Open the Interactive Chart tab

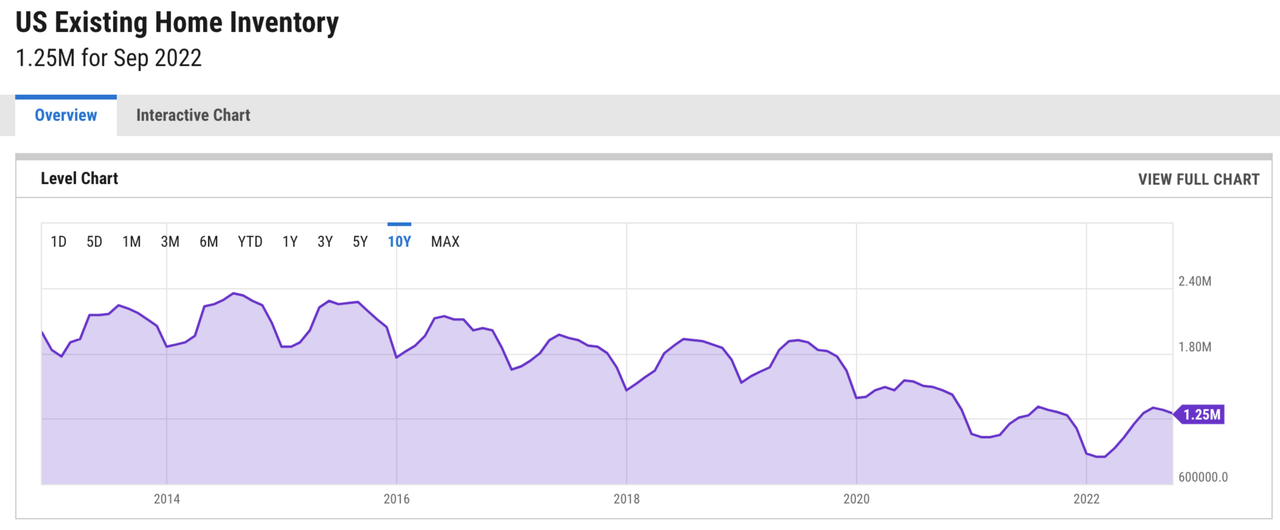point(193,115)
